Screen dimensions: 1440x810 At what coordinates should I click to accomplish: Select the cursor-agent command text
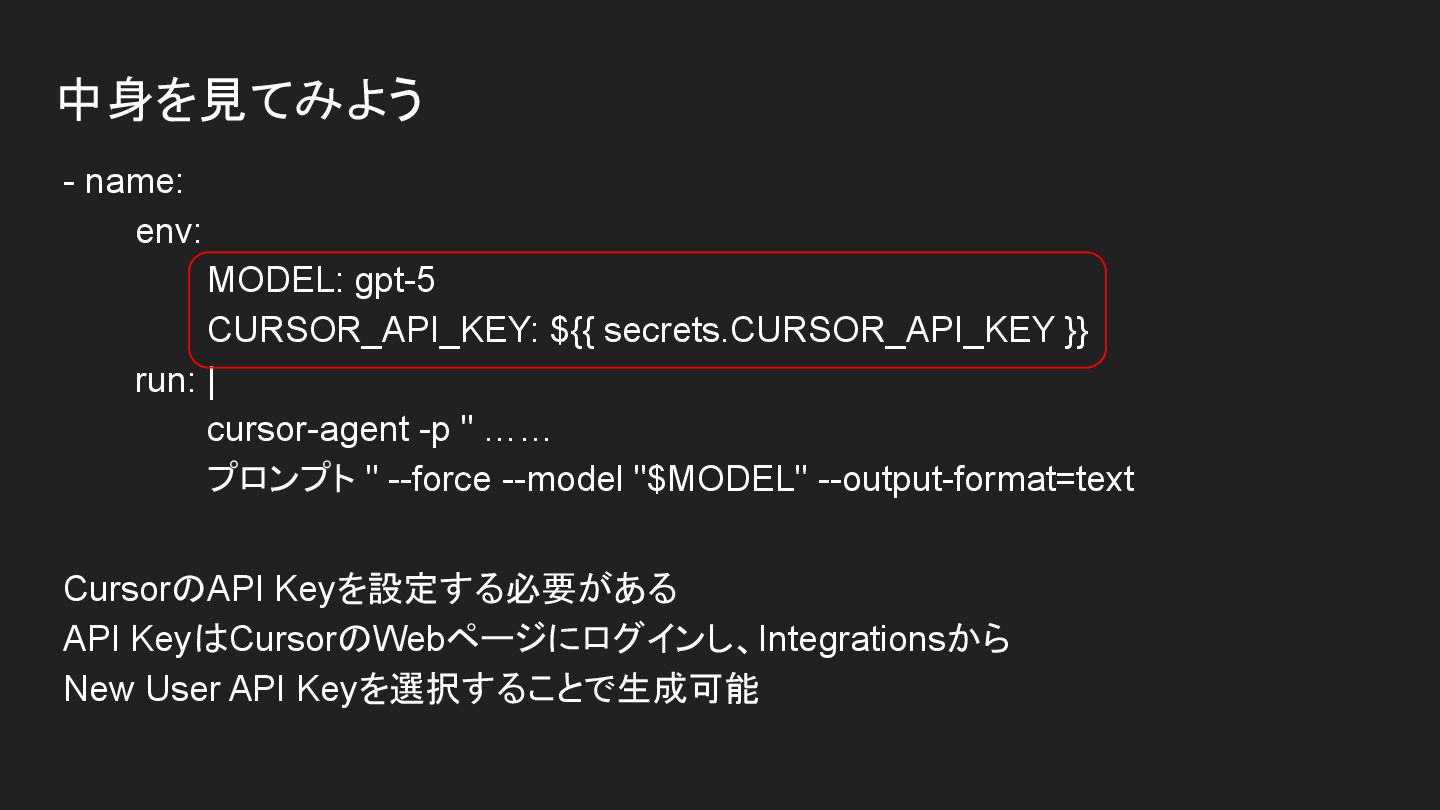pyautogui.click(x=308, y=430)
